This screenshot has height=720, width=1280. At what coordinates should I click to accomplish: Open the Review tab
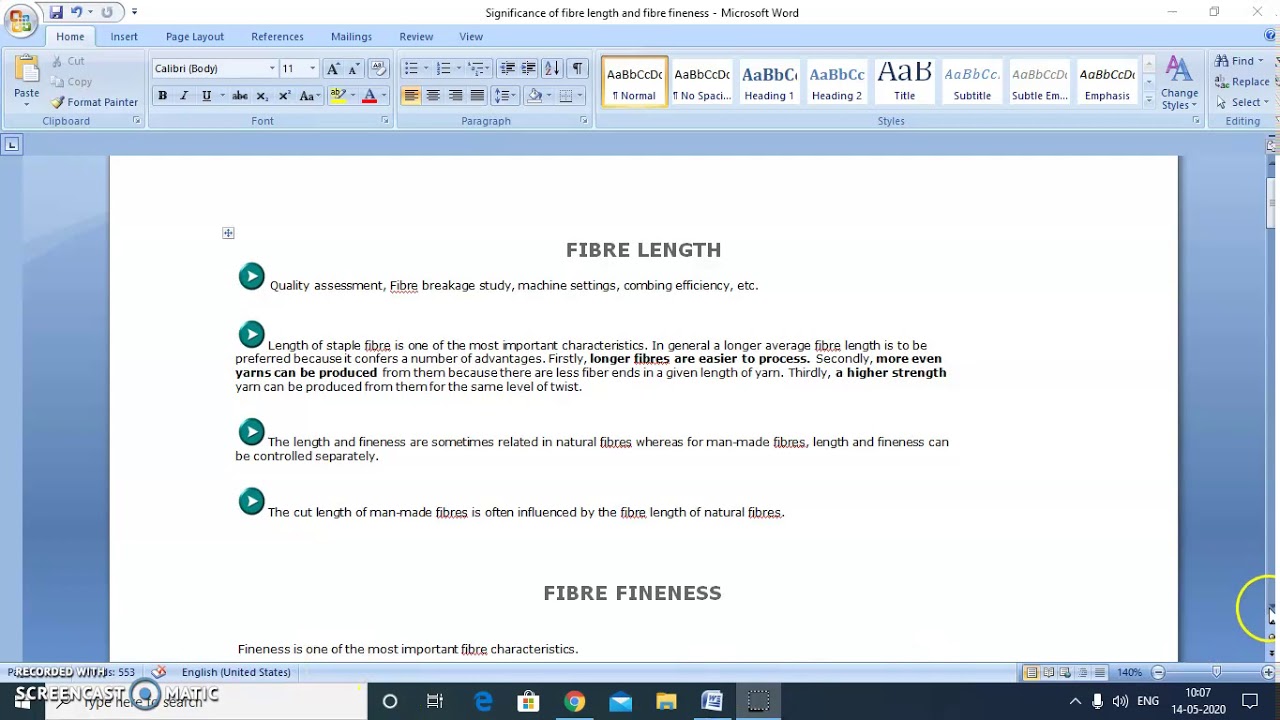pyautogui.click(x=416, y=36)
